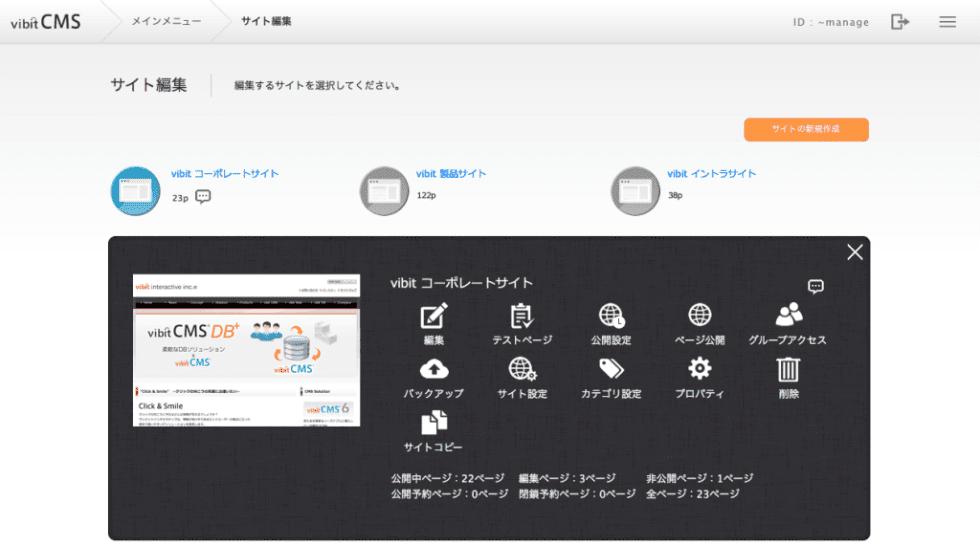This screenshot has width=980, height=546.
Task: Open the 編集 (edit) pencil icon
Action: [x=433, y=316]
